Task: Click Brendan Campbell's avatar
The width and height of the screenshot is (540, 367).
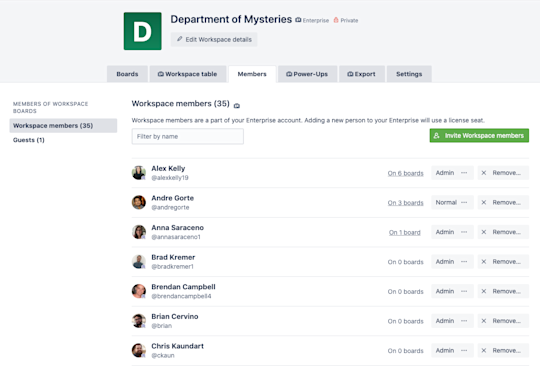Action: click(x=139, y=291)
